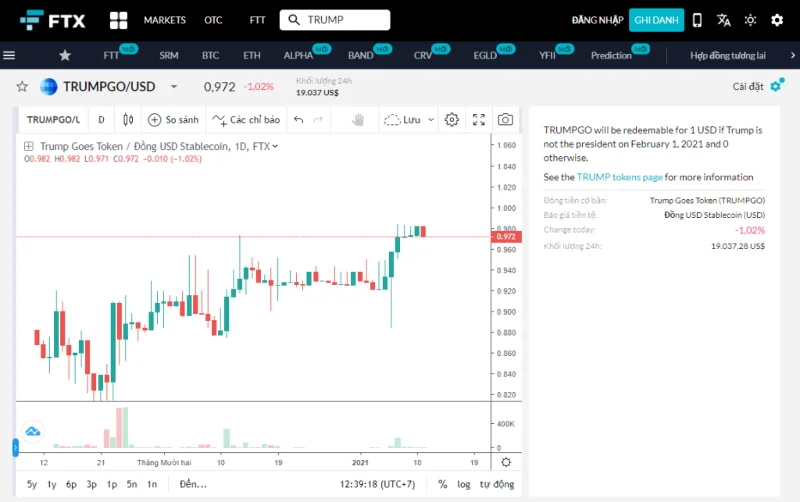The image size is (800, 502).
Task: Set chart range to 1n
Action: (x=152, y=484)
